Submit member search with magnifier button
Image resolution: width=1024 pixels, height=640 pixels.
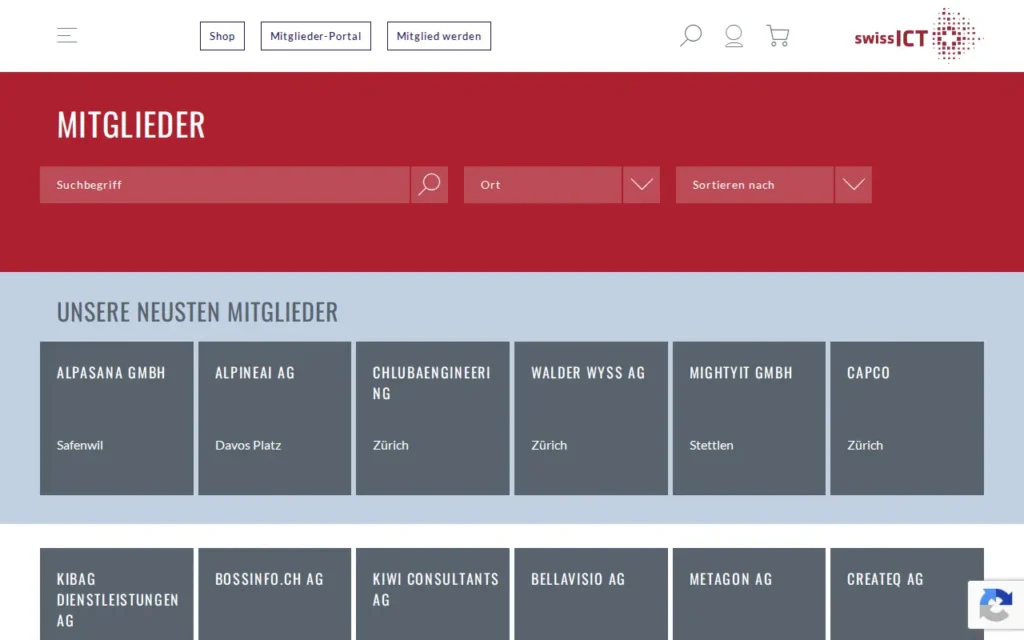pyautogui.click(x=429, y=184)
